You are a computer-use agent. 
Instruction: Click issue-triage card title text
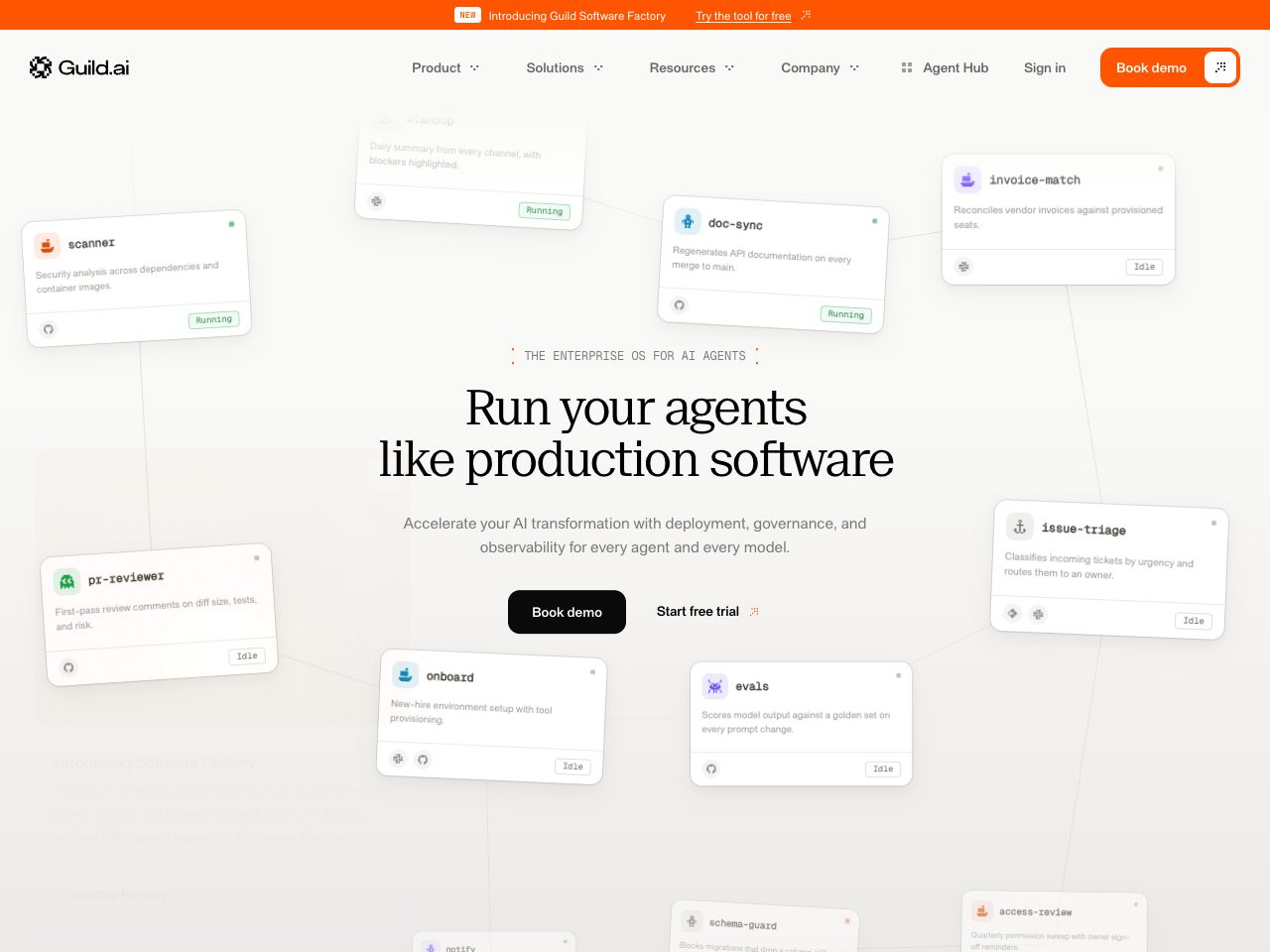point(1083,529)
